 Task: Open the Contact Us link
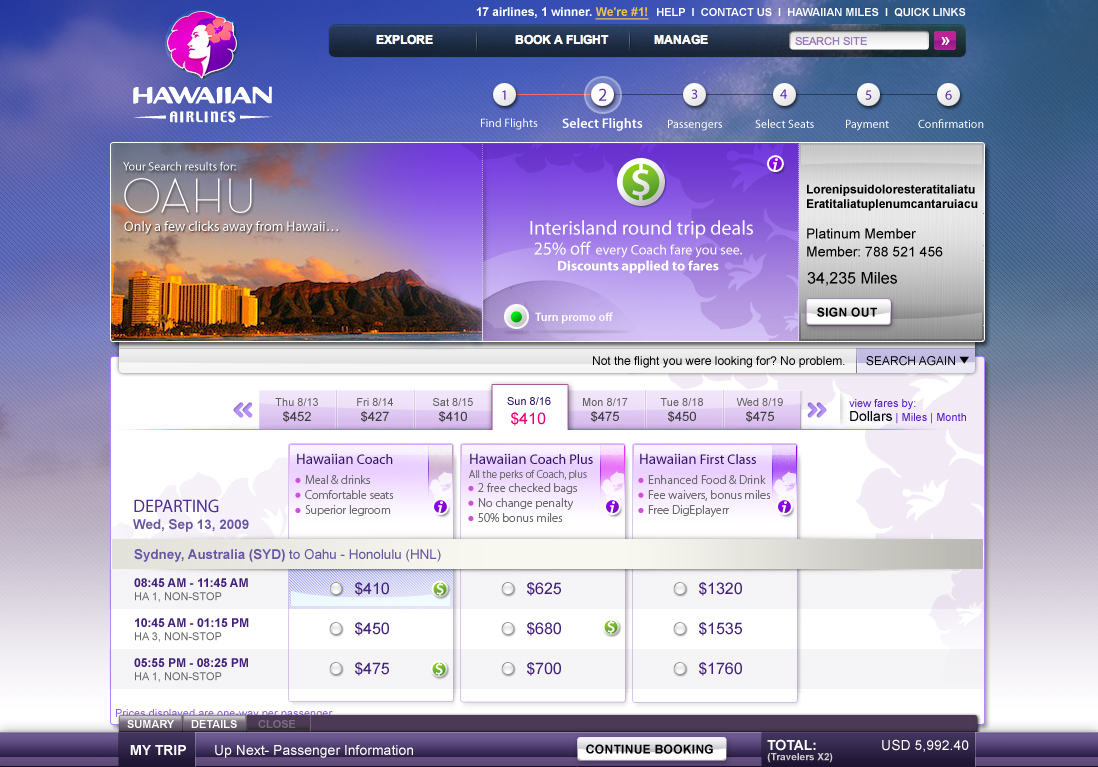[736, 12]
